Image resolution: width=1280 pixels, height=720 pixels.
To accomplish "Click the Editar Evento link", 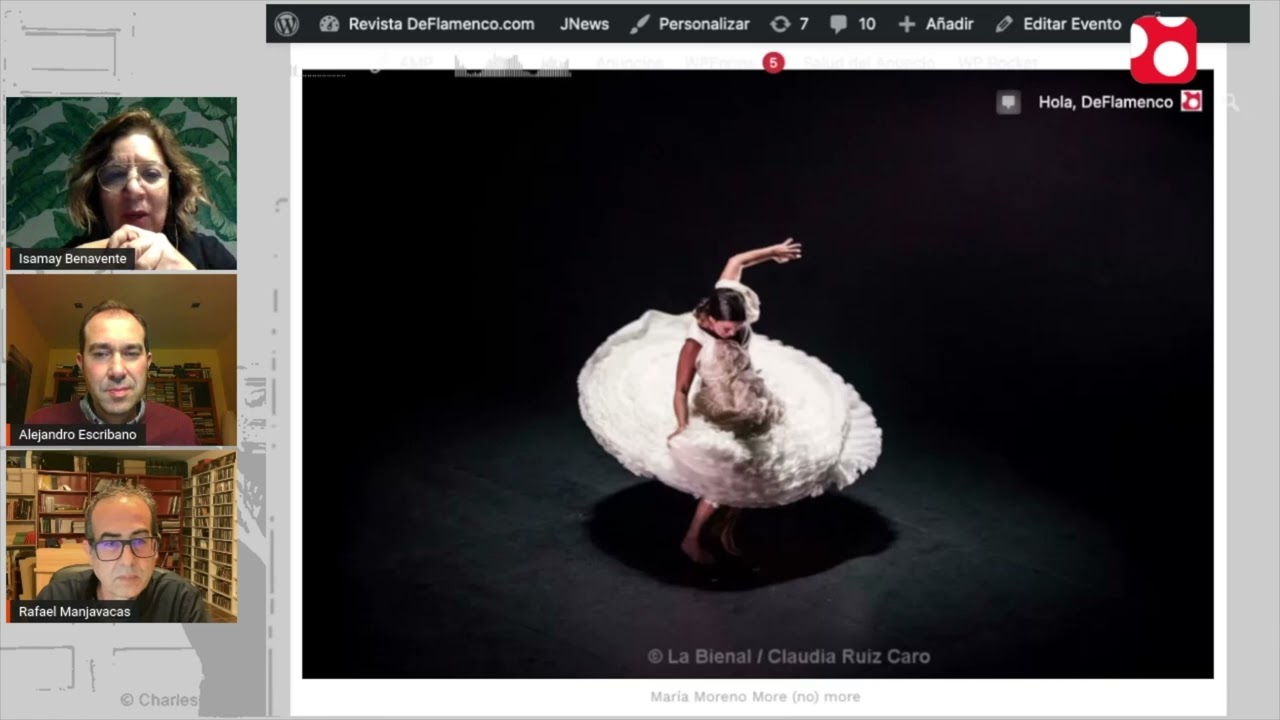I will pos(1072,24).
